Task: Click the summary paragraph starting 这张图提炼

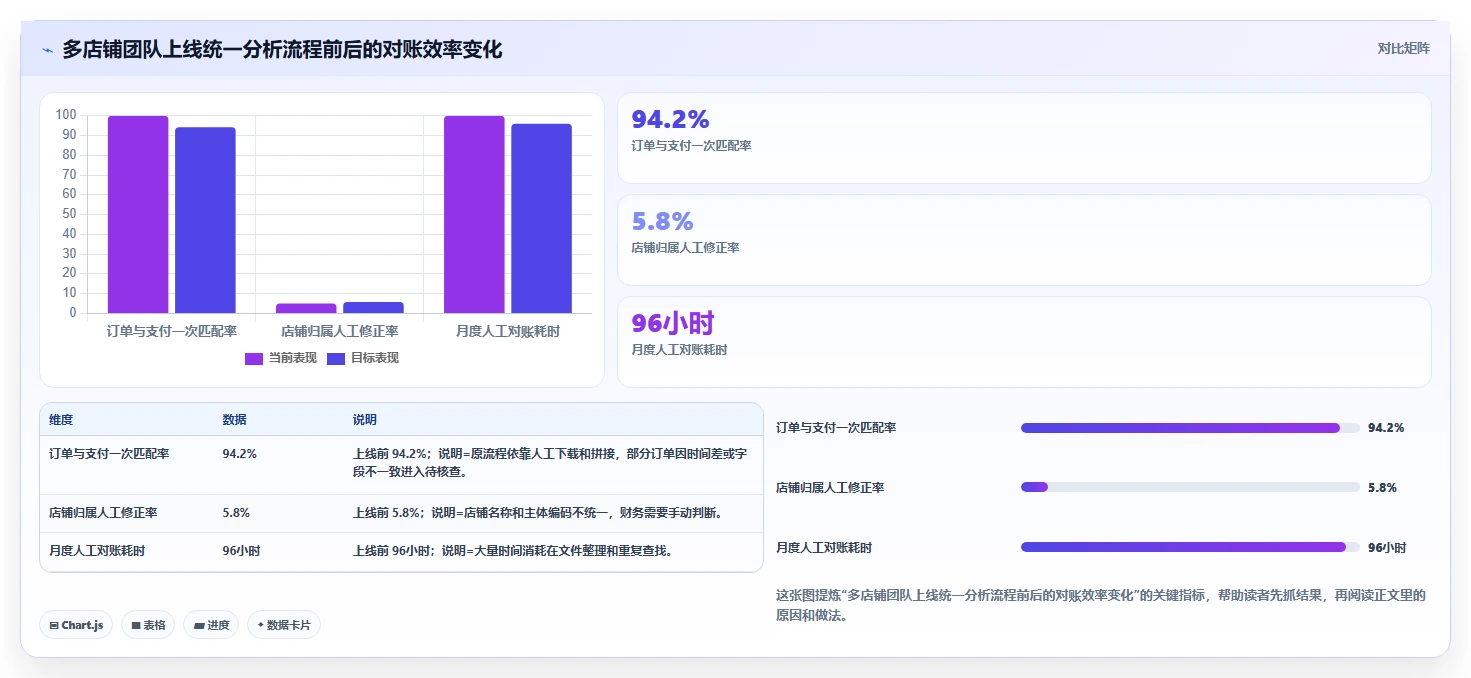Action: coord(1101,605)
